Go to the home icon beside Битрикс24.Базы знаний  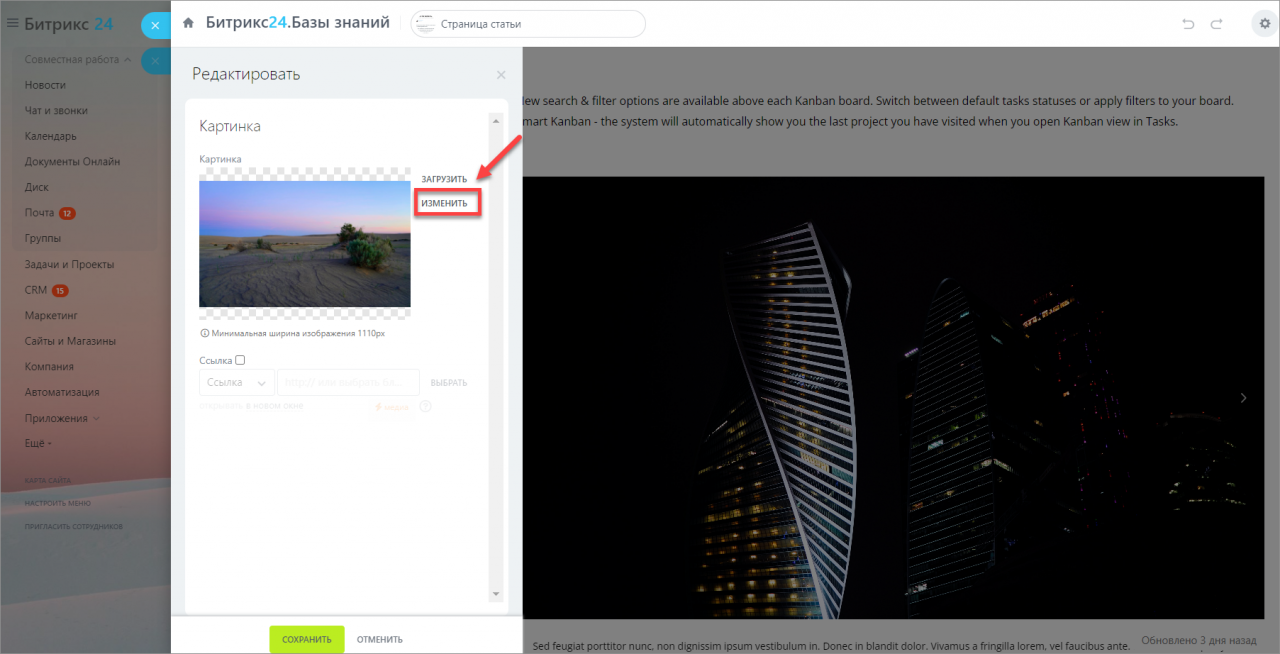[x=188, y=23]
